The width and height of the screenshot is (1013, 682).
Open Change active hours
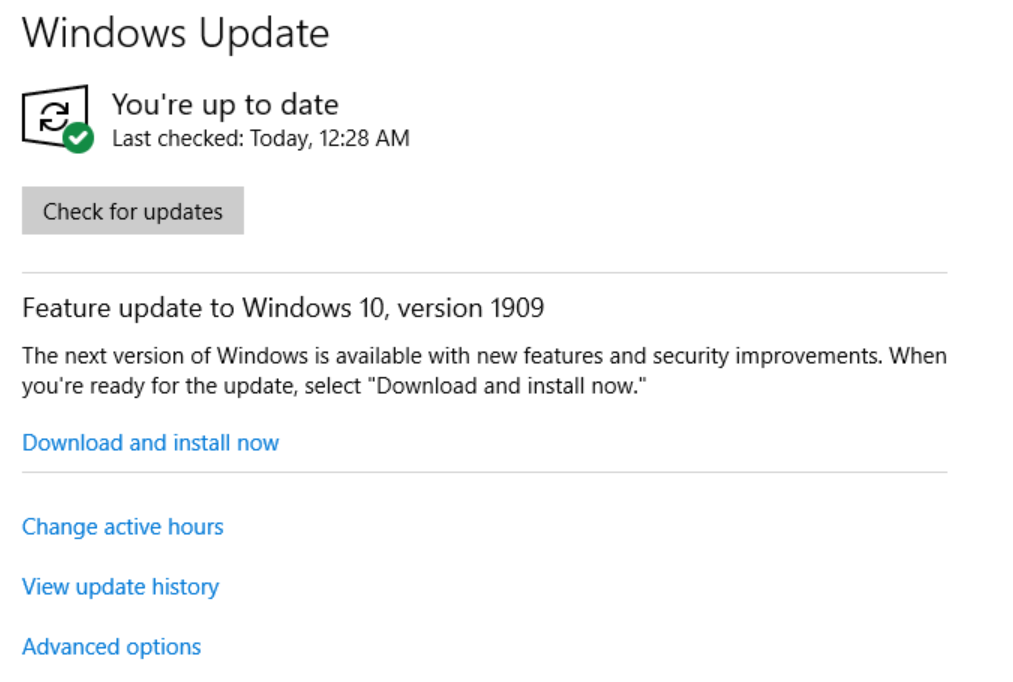122,527
